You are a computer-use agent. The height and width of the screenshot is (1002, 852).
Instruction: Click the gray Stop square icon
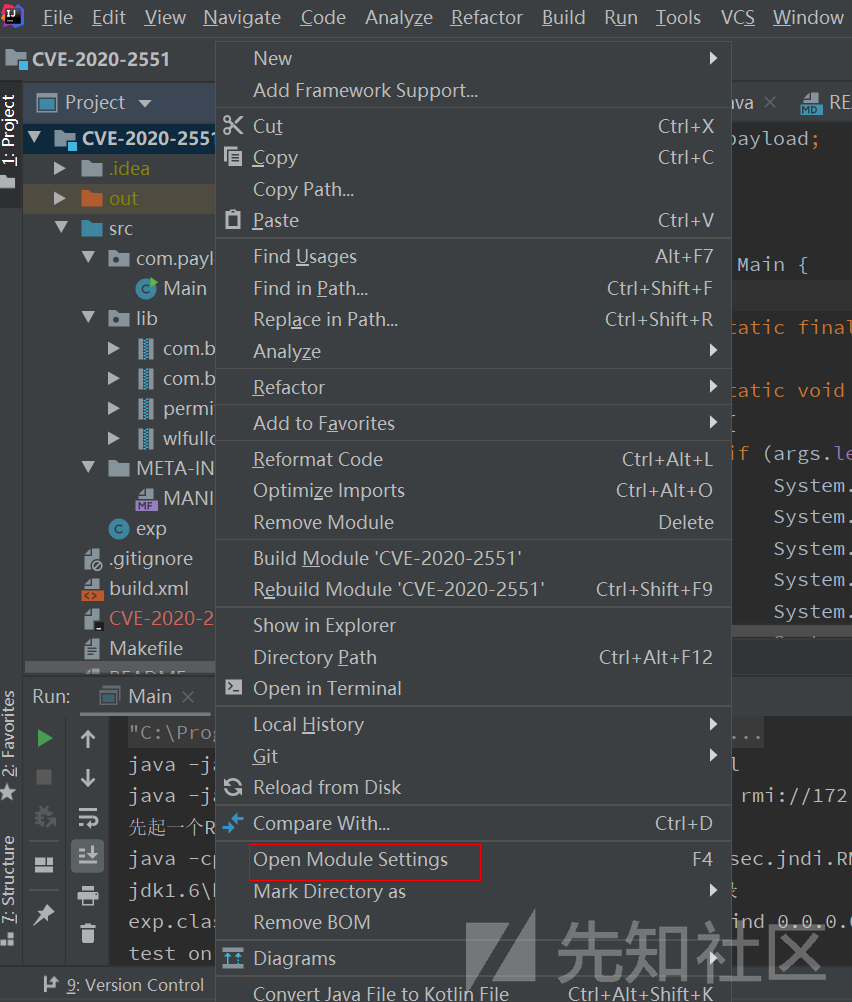[44, 777]
